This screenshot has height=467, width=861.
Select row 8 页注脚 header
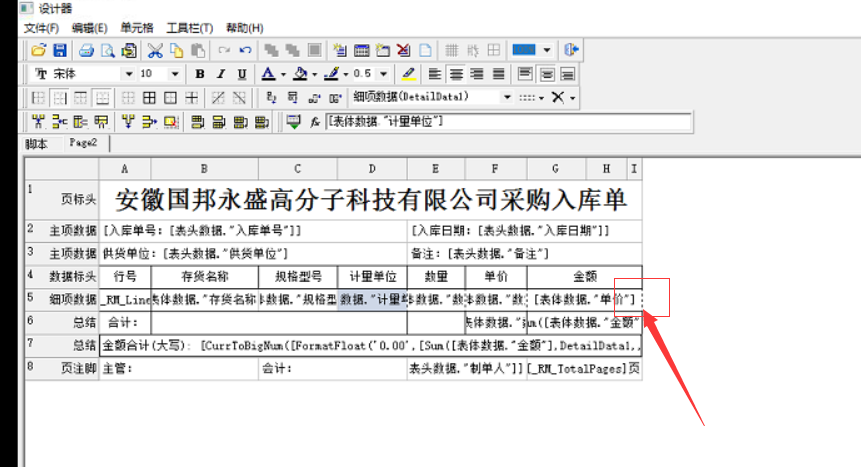[x=62, y=369]
